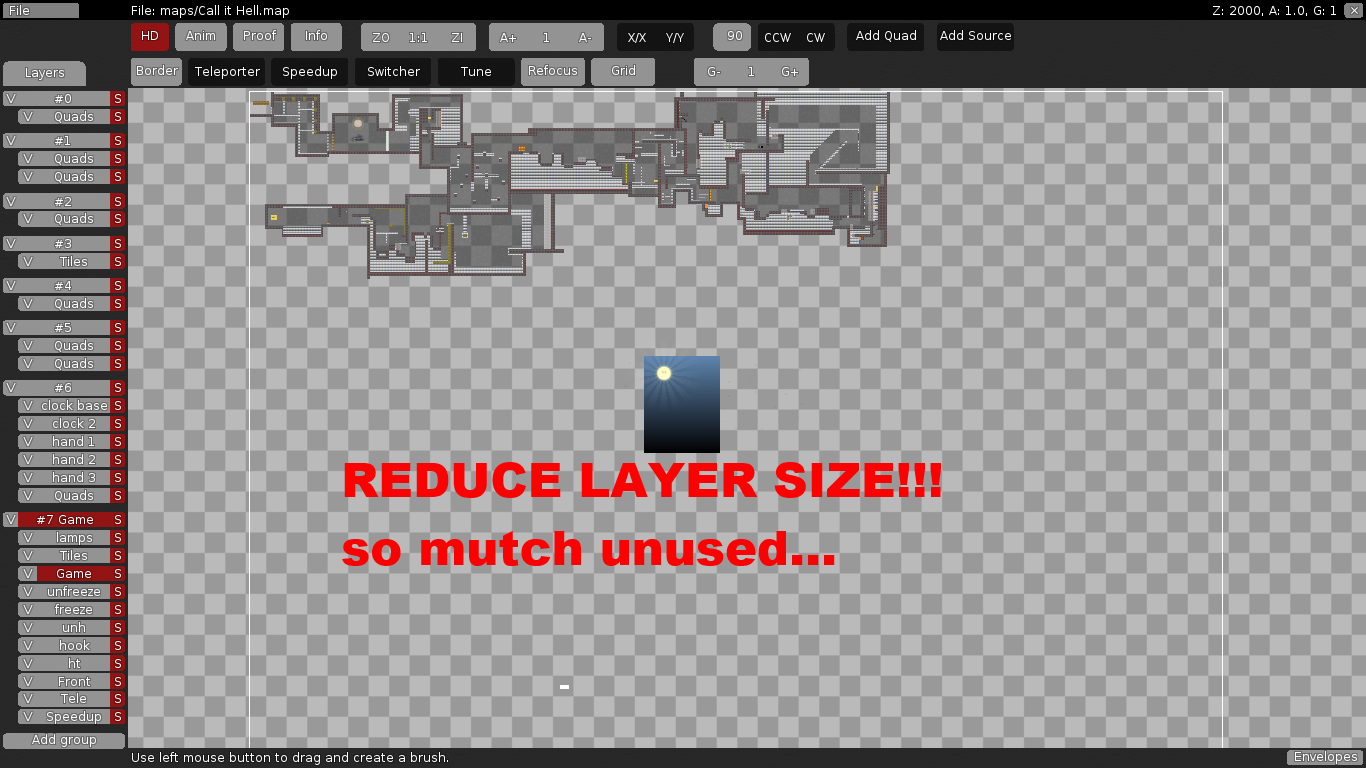Select the Tele layer in the list
The image size is (1366, 768).
(x=73, y=699)
